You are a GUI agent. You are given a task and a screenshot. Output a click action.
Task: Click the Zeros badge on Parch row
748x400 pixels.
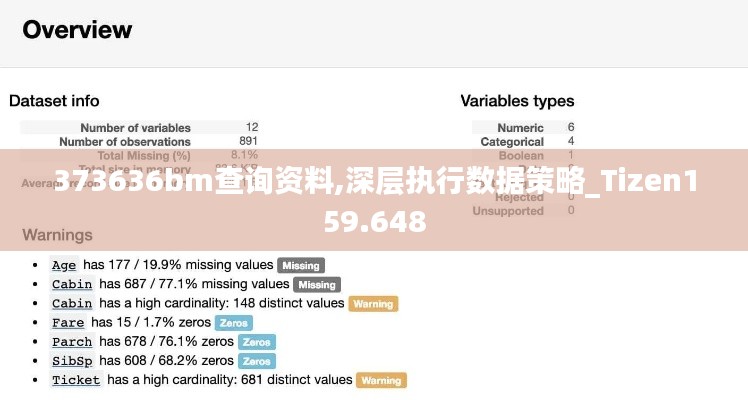click(x=257, y=342)
